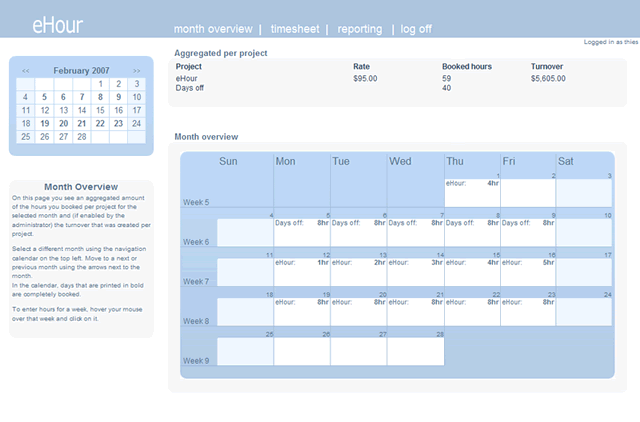Click the Thursday 1st eHour 4hr cell

(472, 190)
